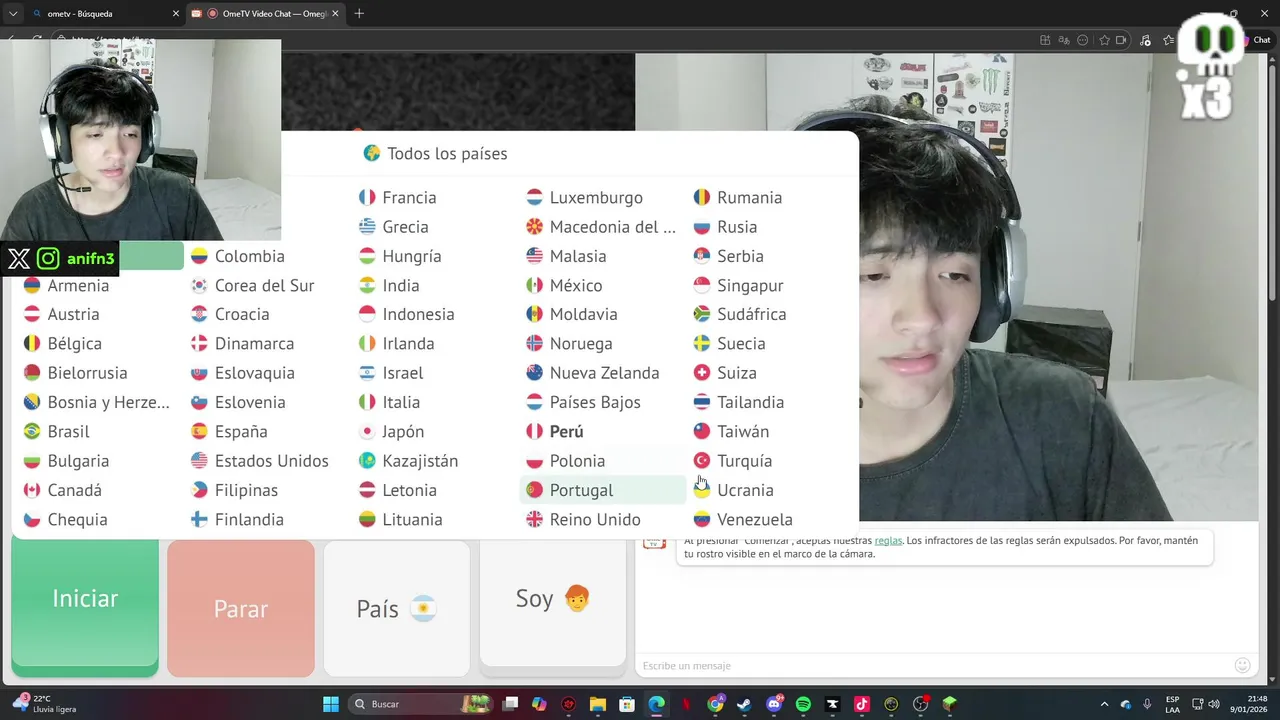This screenshot has width=1280, height=720.
Task: Choose Kazajistán country entry
Action: point(408,461)
